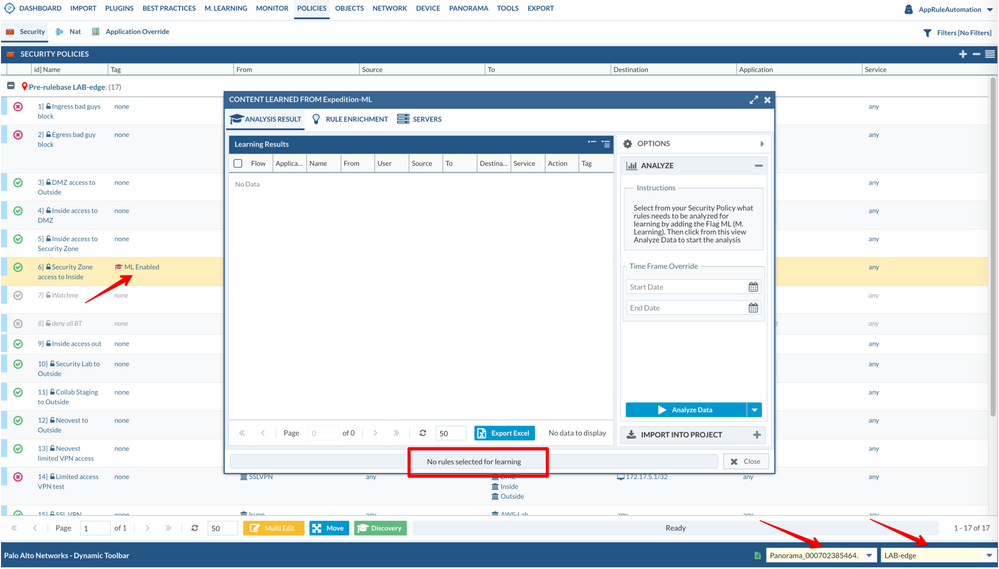This screenshot has width=999, height=569.
Task: Open Analyze Data dropdown arrow
Action: (754, 410)
